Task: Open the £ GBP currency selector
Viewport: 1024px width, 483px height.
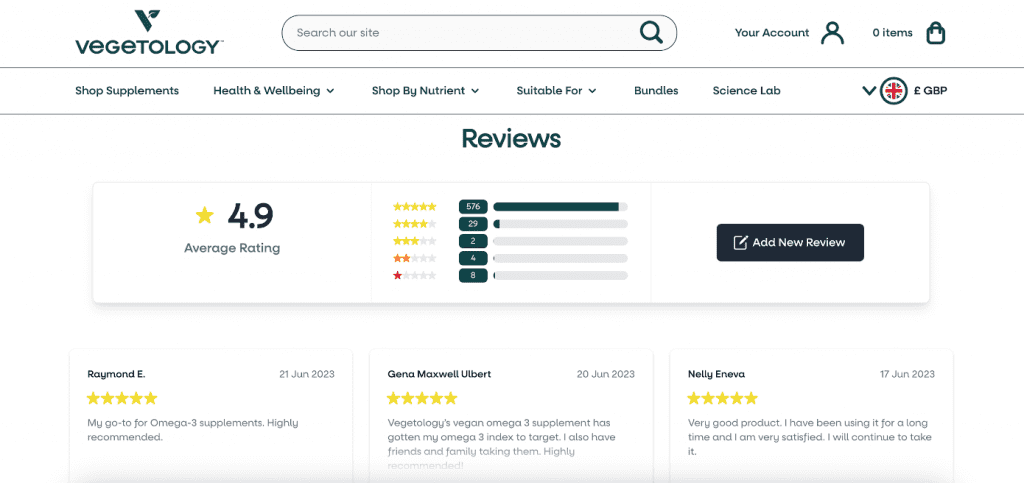Action: pyautogui.click(x=929, y=91)
